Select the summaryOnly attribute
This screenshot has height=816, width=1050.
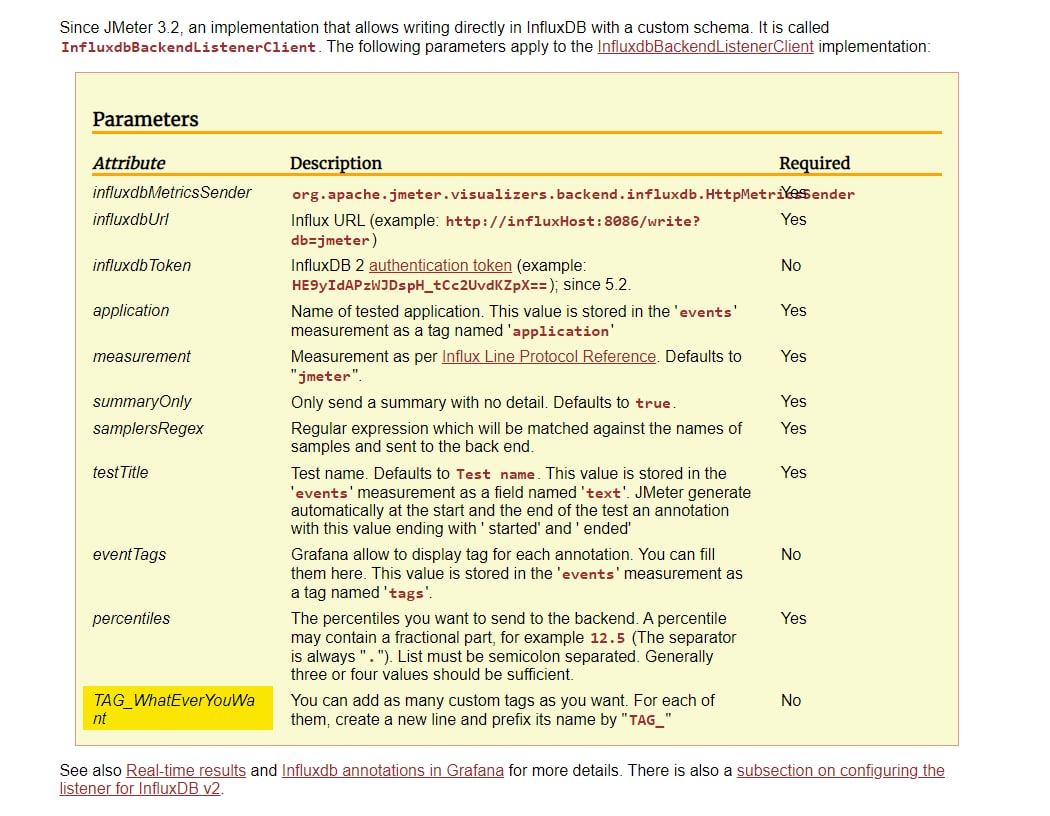[x=142, y=402]
